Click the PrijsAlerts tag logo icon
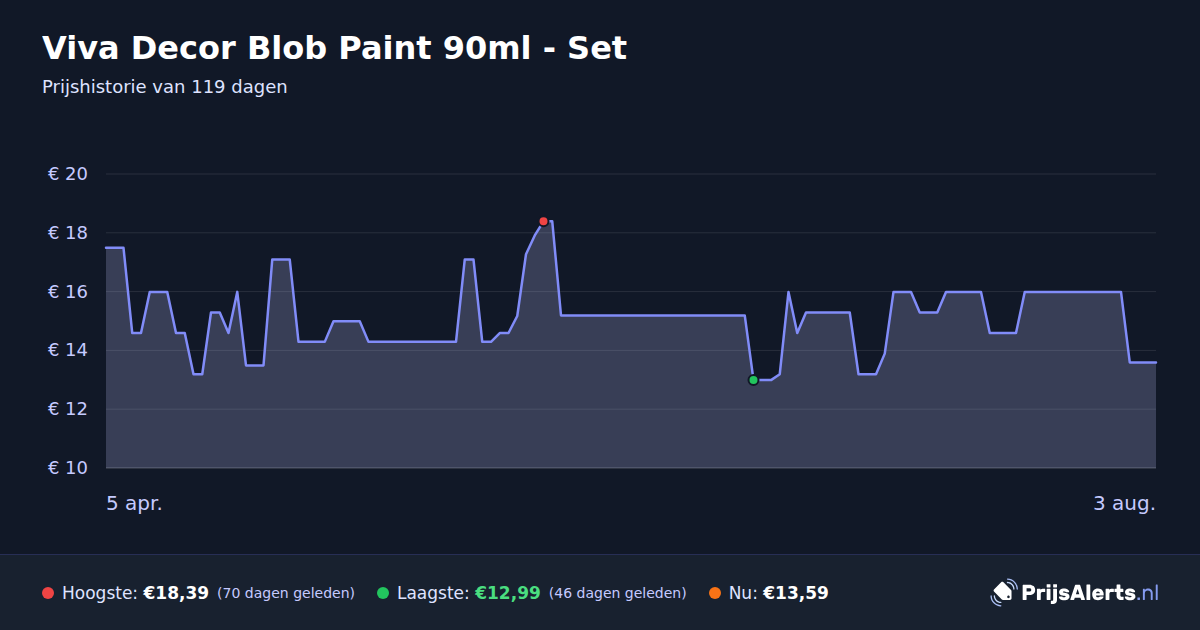Viewport: 1200px width, 630px height. pos(1003,593)
